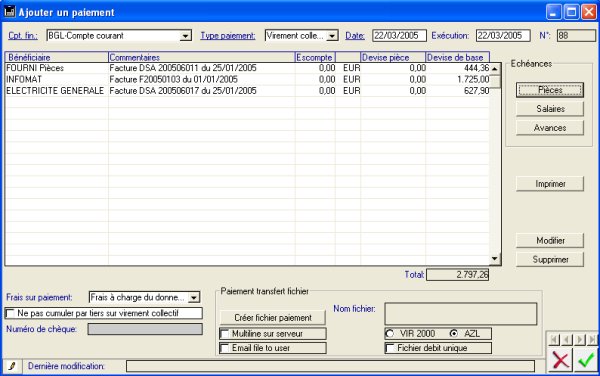Click the title bar application icon
The width and height of the screenshot is (600, 376).
tap(9, 11)
